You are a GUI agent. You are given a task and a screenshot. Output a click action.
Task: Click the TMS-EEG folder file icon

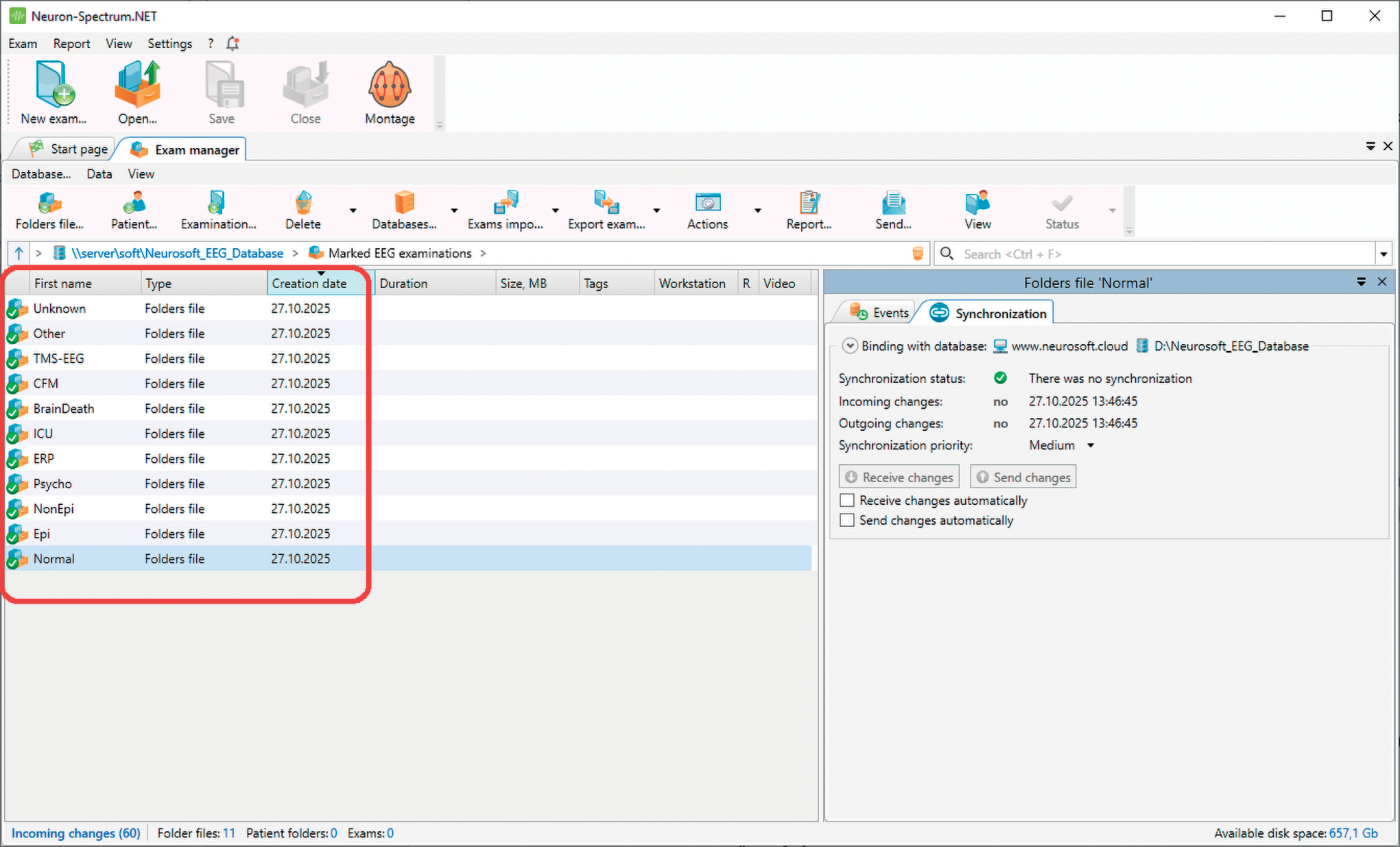coord(16,360)
